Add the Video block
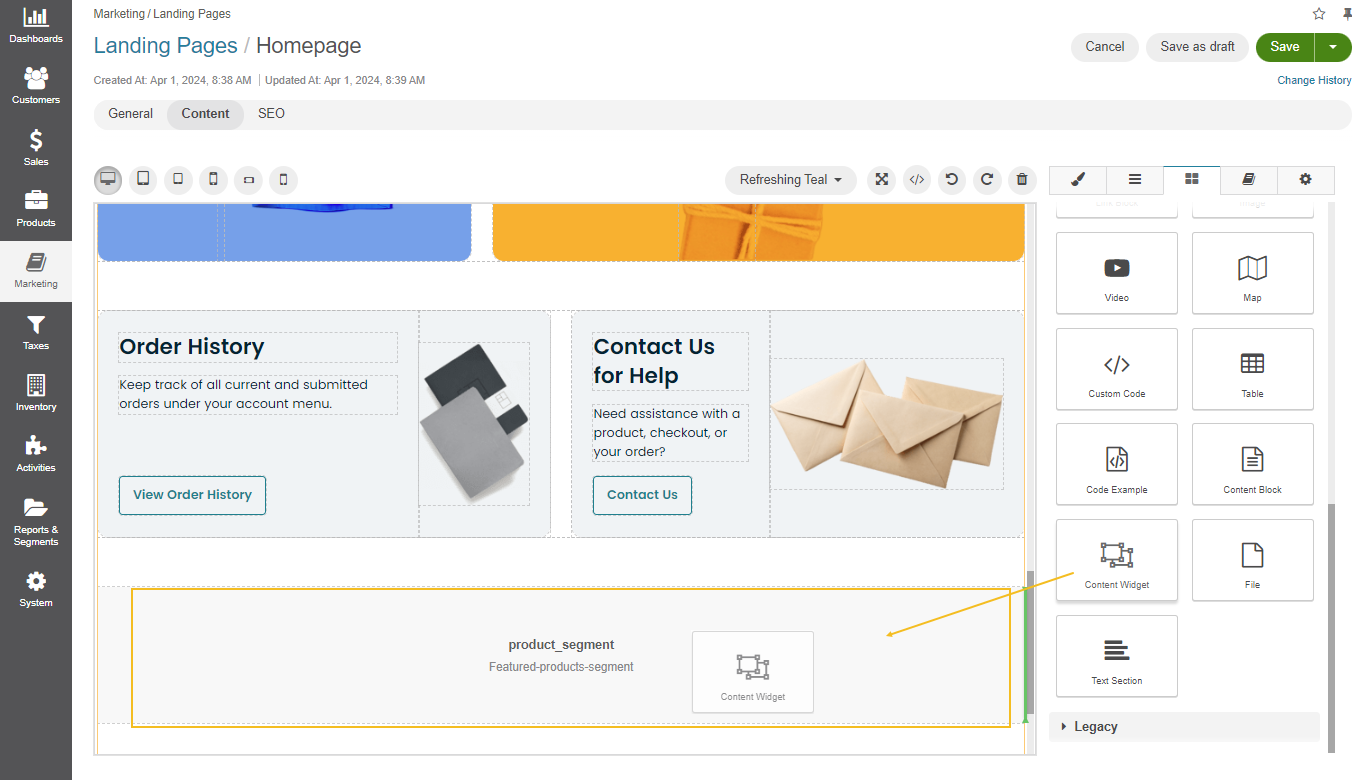This screenshot has width=1352, height=780. [1117, 274]
